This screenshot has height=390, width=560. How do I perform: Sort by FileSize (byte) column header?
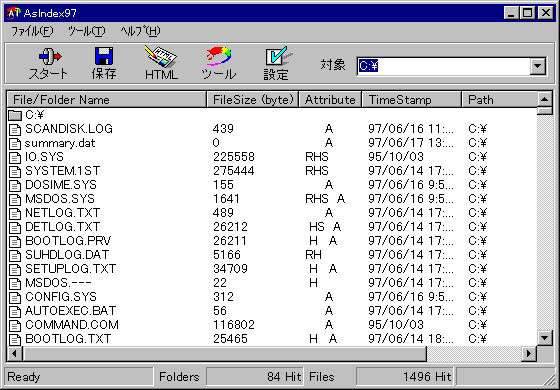pyautogui.click(x=252, y=100)
